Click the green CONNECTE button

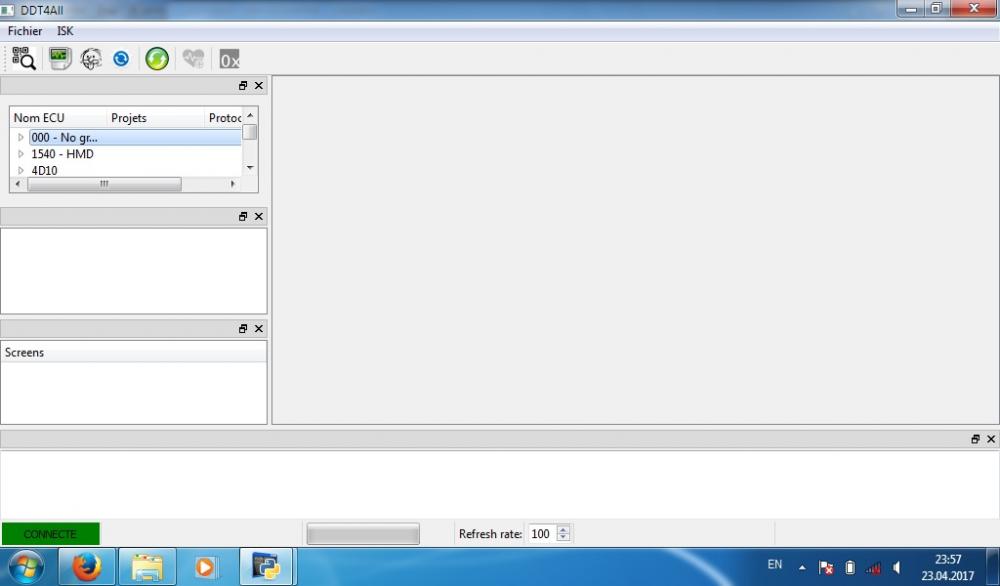50,534
